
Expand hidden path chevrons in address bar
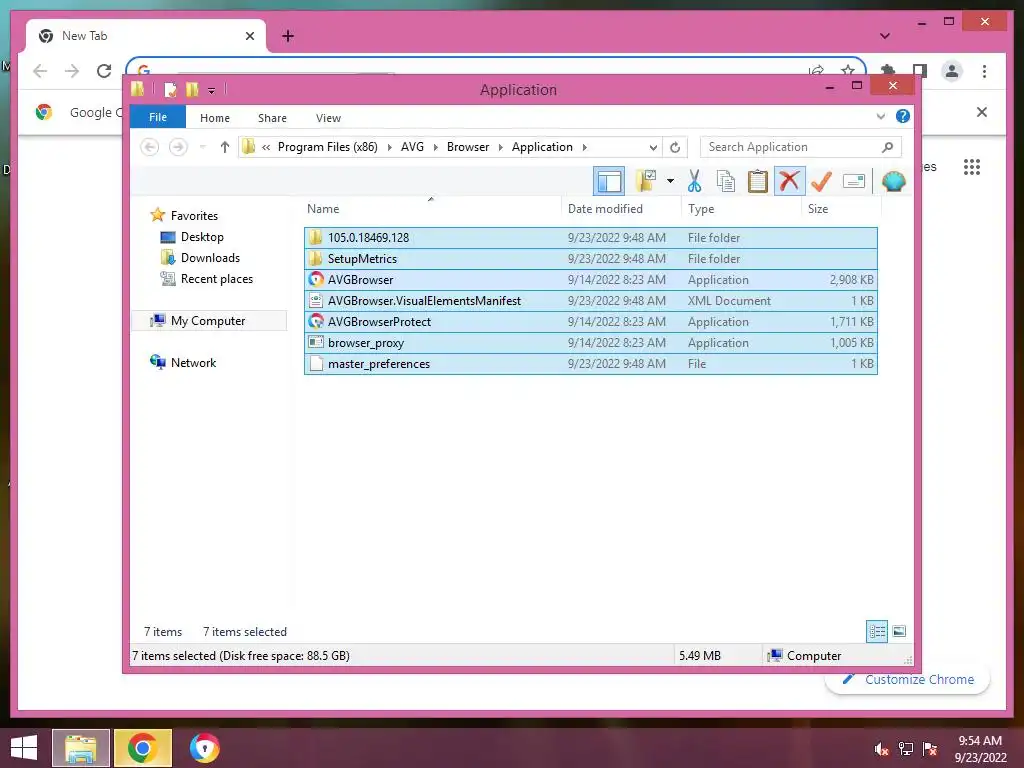(x=266, y=147)
